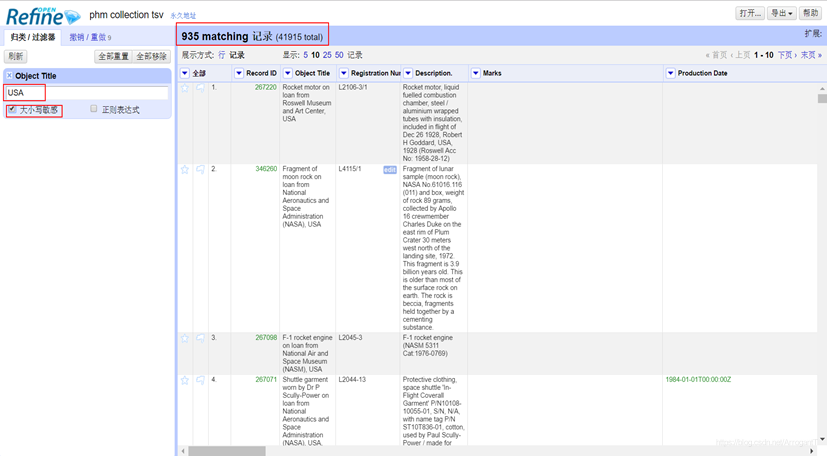
Task: Click the horizontal scrollbar thumb
Action: click(x=227, y=451)
